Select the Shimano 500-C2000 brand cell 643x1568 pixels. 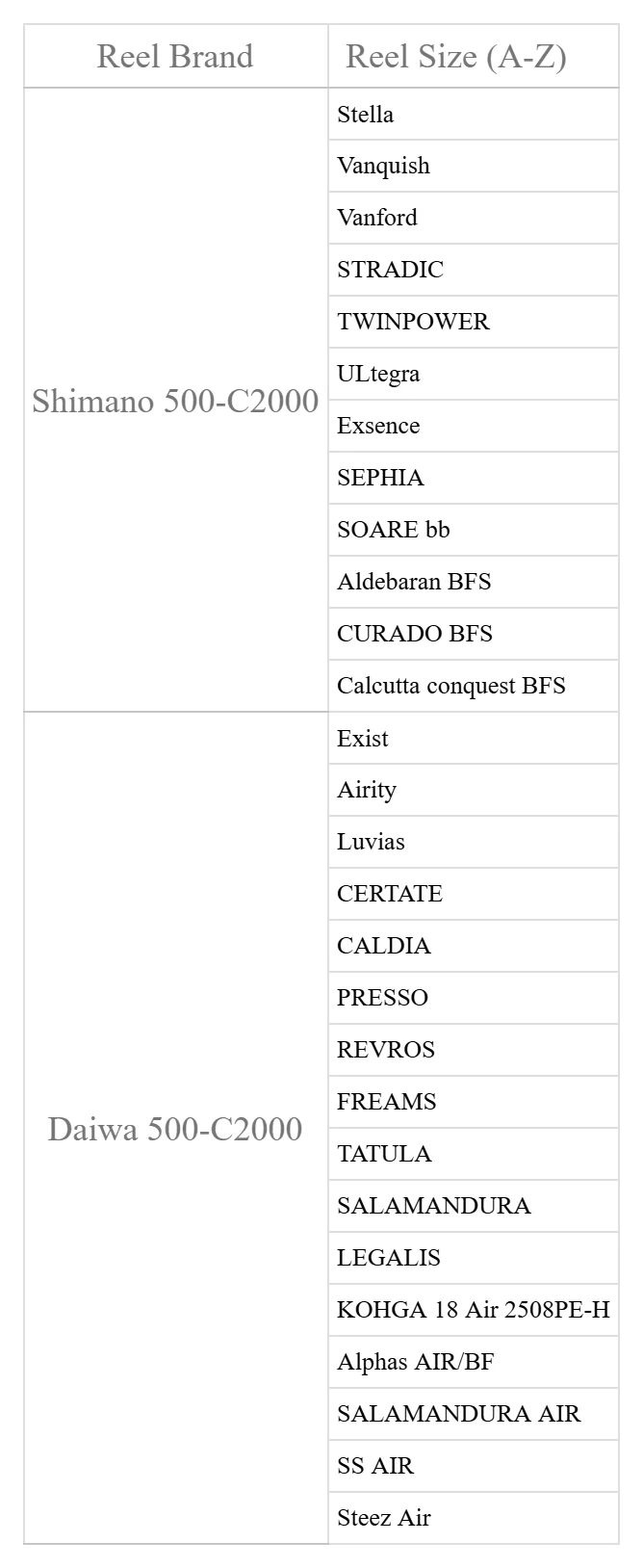[x=175, y=400]
